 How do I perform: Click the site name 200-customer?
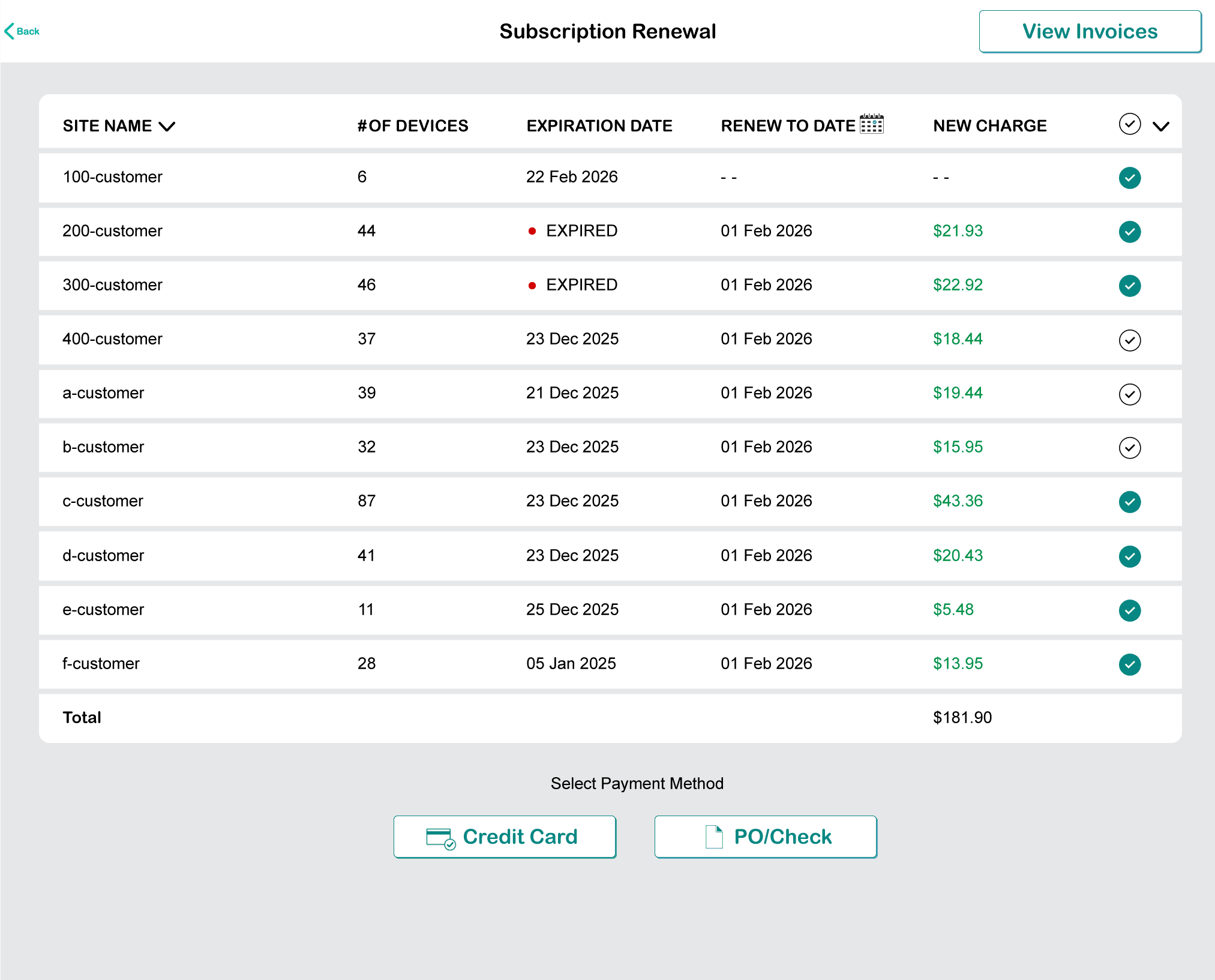pyautogui.click(x=112, y=231)
